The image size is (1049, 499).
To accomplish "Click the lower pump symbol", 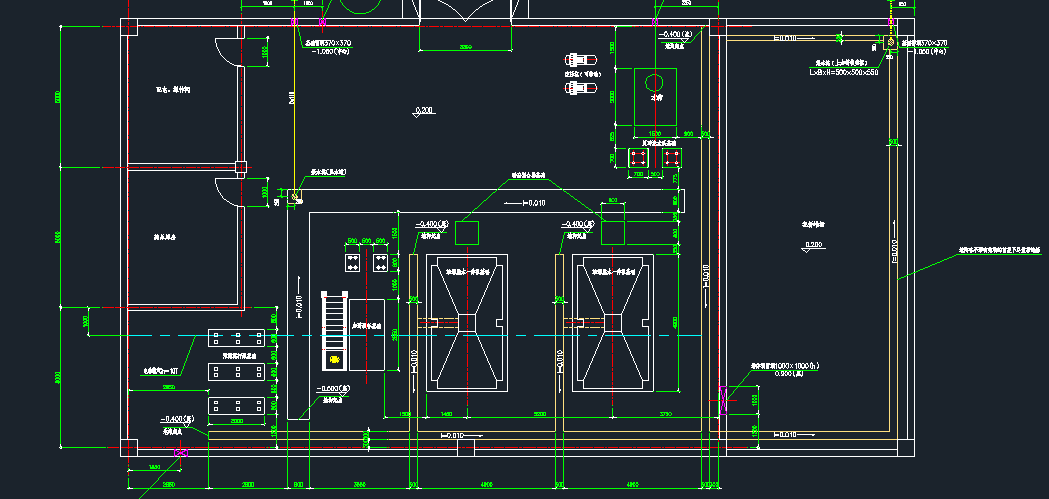I will coord(576,88).
